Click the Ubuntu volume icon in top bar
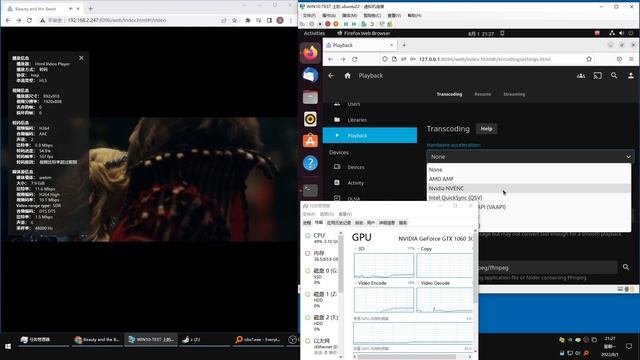Screen dimensions: 640x360 click(x=621, y=33)
